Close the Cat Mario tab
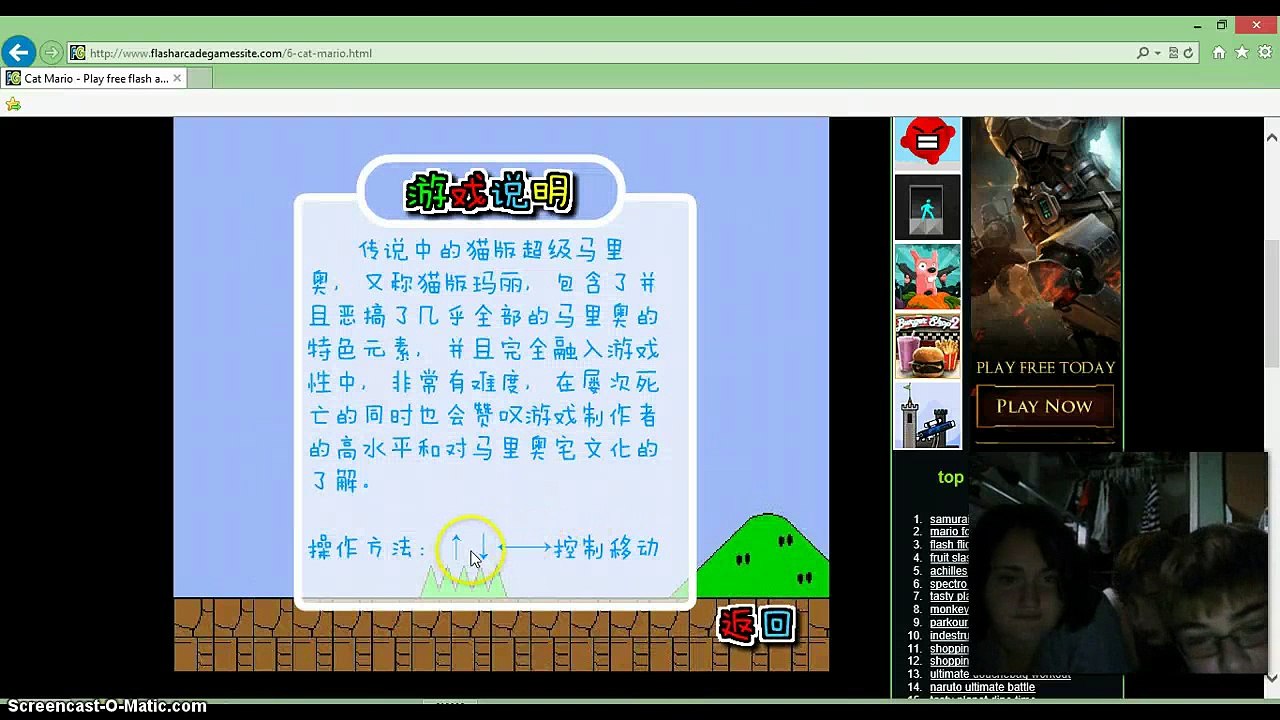The height and width of the screenshot is (720, 1280). pyautogui.click(x=177, y=78)
